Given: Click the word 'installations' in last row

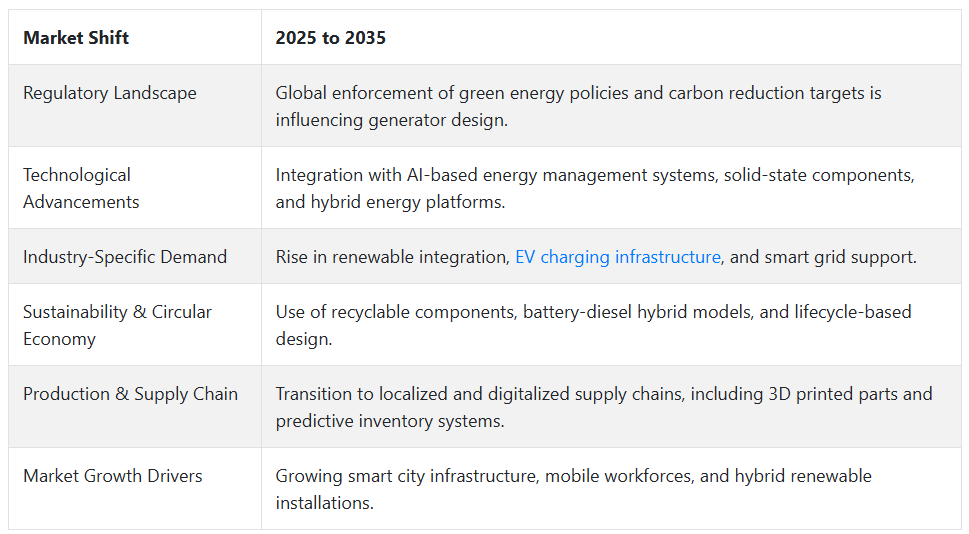Looking at the screenshot, I should coord(324,503).
